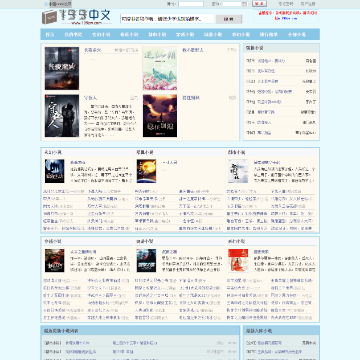Open the white cover under 都市小说 section
The width and height of the screenshot is (360, 360).
point(238,171)
